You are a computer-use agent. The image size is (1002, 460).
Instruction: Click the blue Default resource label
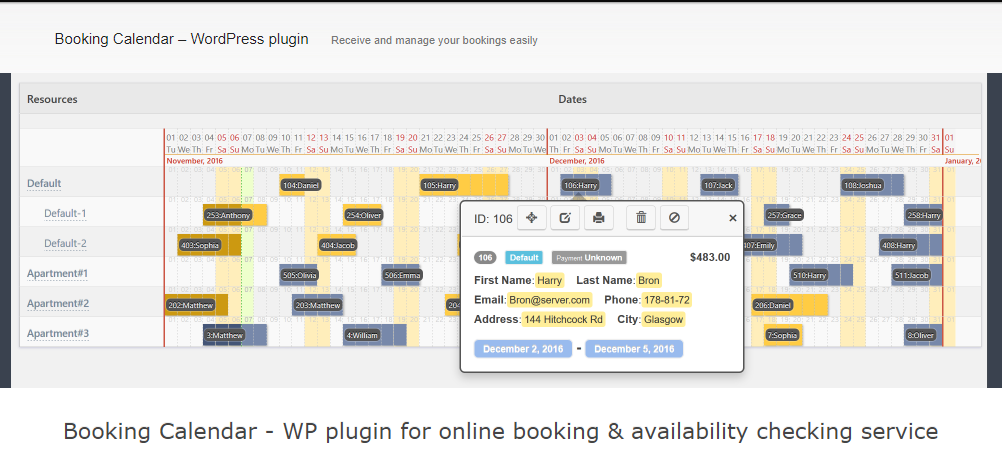pos(524,257)
